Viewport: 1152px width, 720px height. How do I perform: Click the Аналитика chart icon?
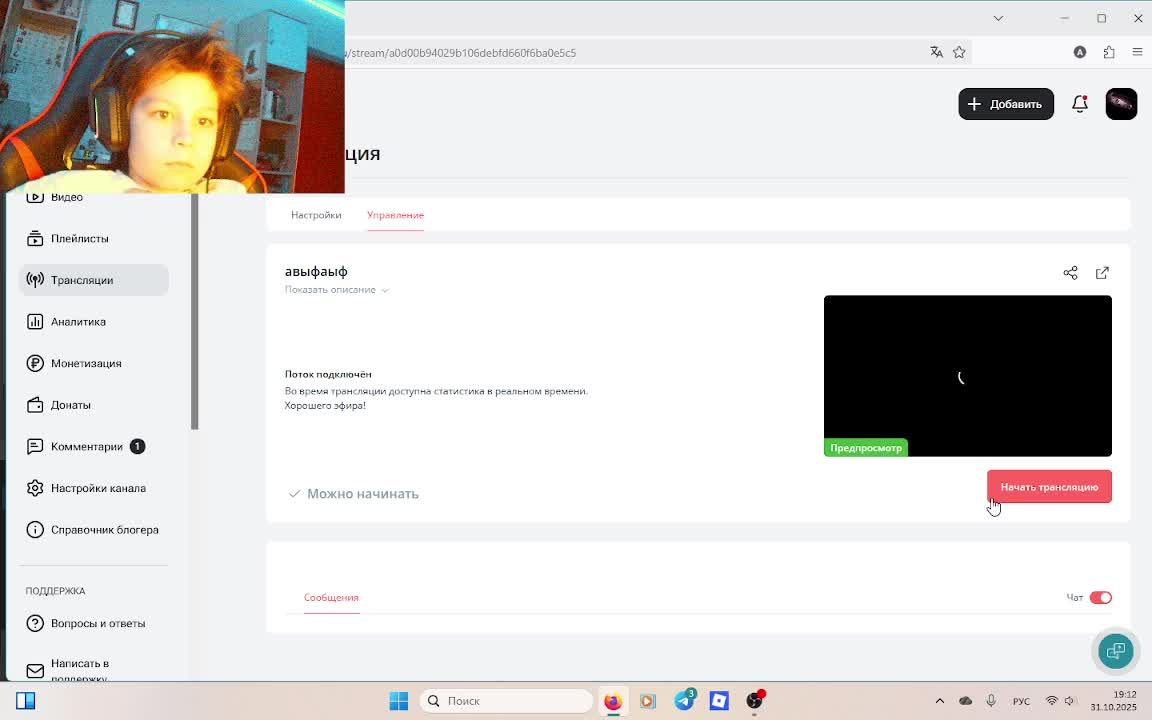(x=35, y=322)
